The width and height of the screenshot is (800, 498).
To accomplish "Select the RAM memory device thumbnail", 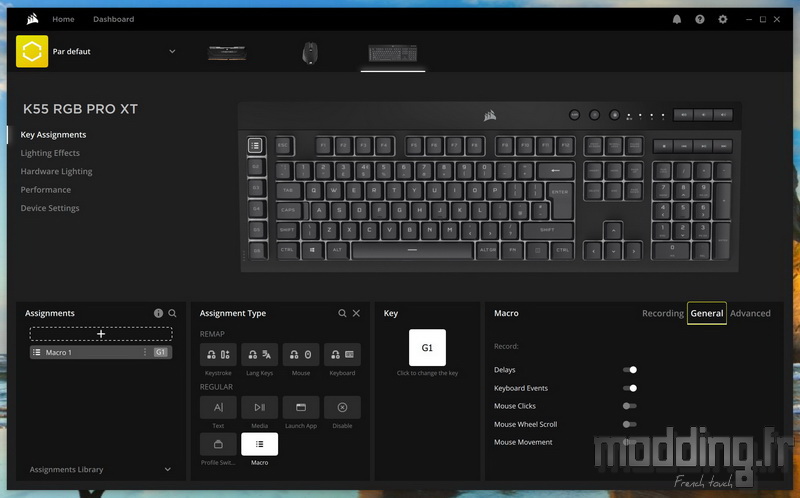I will (x=227, y=53).
